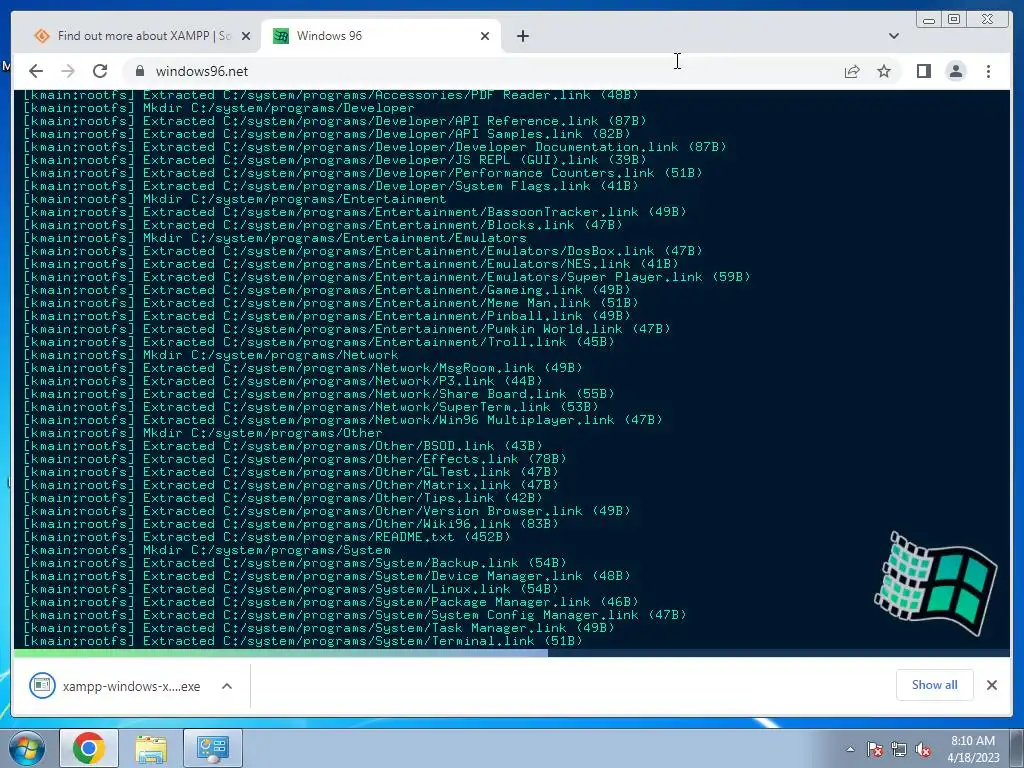Click the log line for Task Manager.link
Viewport: 1024px width, 768px height.
point(319,628)
